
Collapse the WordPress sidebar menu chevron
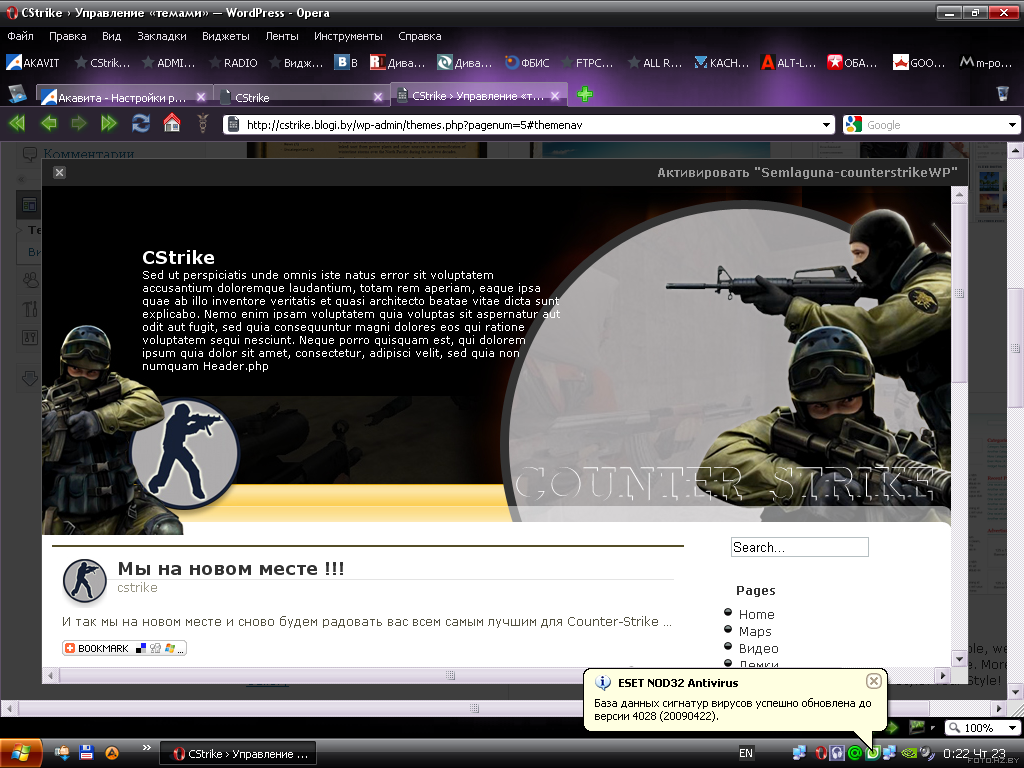click(22, 179)
